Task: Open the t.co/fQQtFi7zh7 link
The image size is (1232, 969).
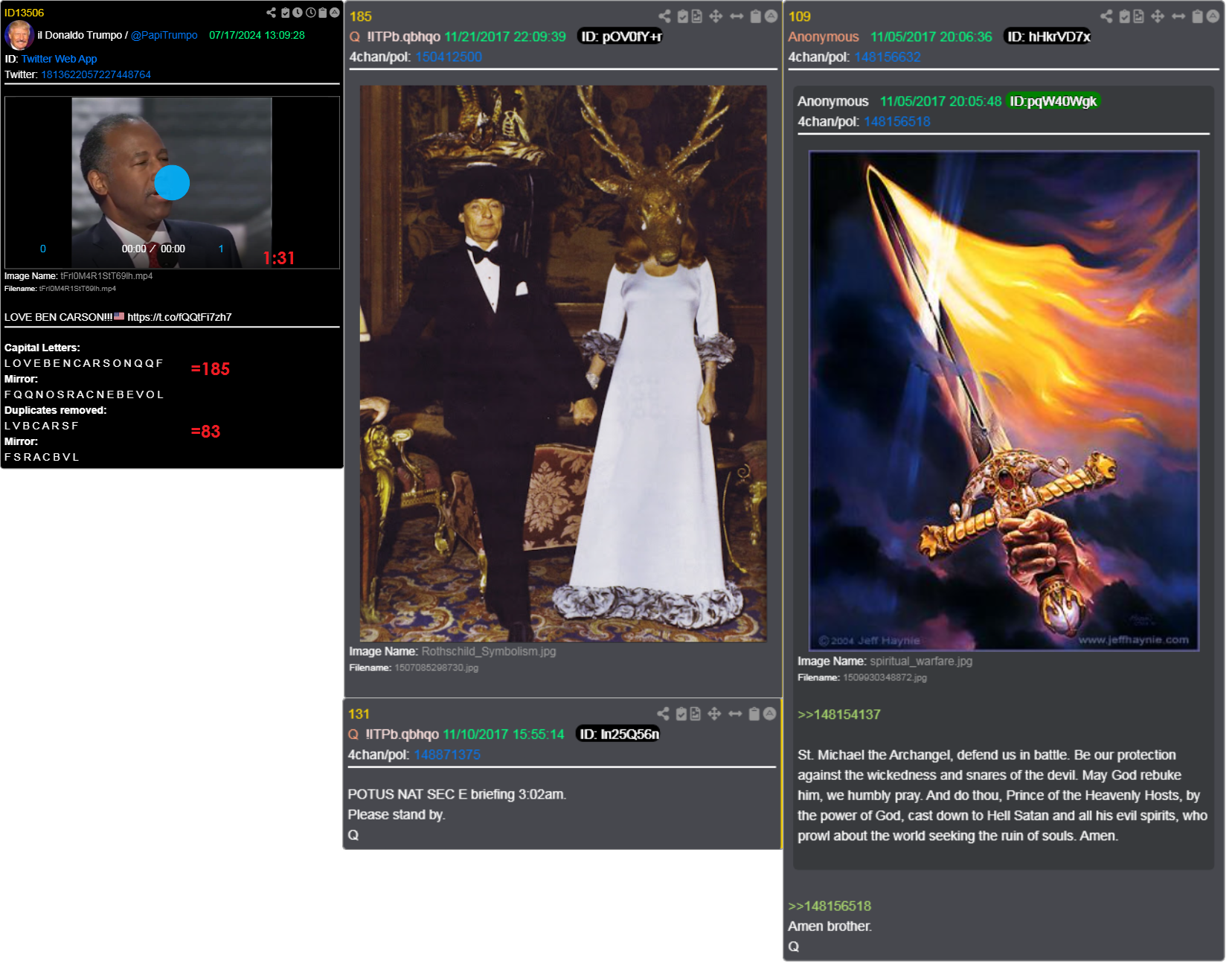Action: pyautogui.click(x=179, y=317)
